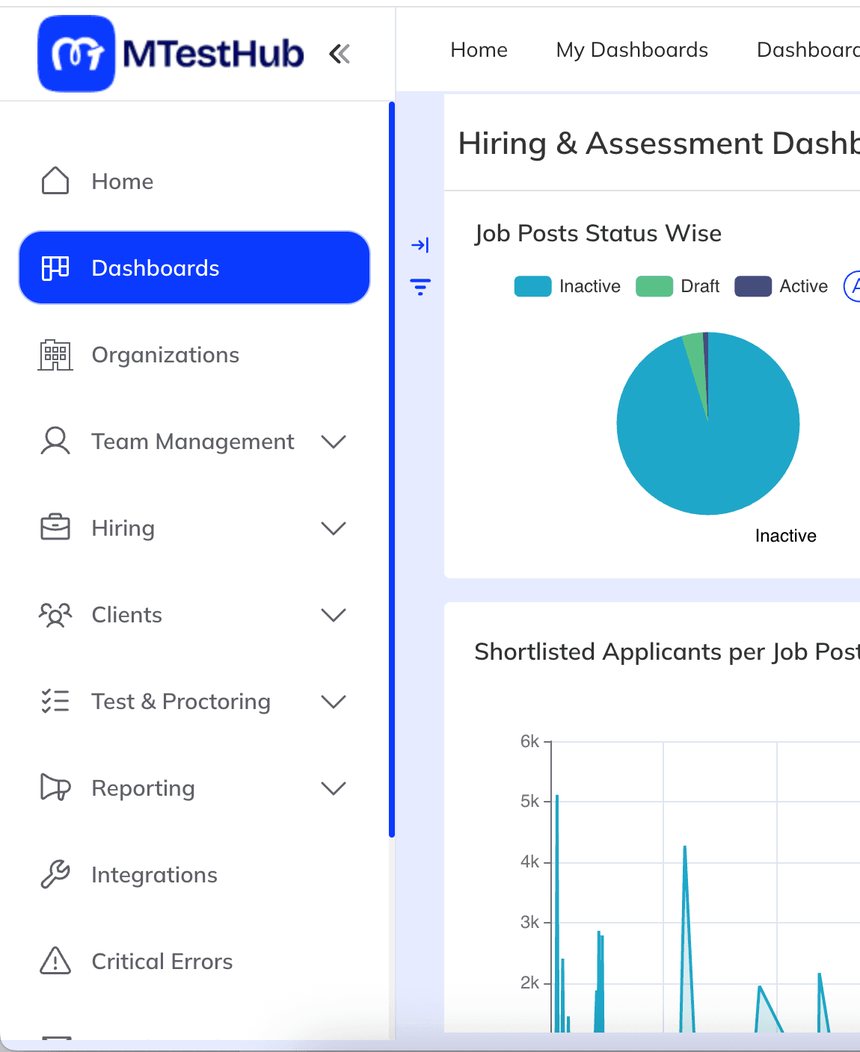Collapse sidebar with double chevron icon
860x1052 pixels.
click(x=339, y=54)
